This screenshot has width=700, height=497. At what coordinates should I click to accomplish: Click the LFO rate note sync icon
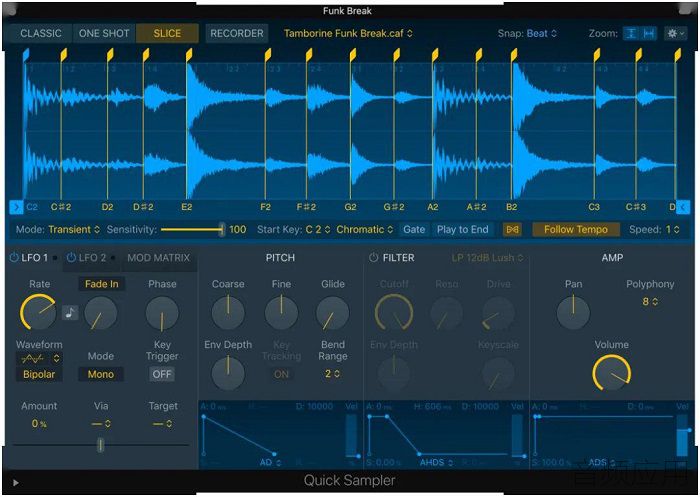click(70, 313)
